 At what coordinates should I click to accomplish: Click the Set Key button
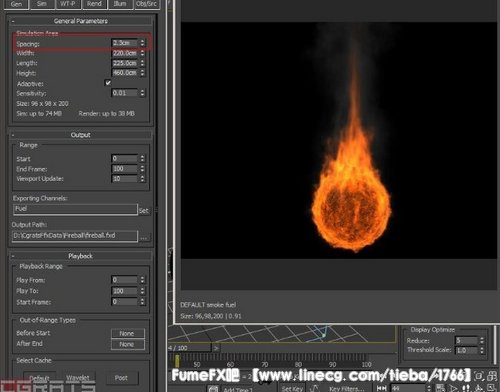click(292, 389)
